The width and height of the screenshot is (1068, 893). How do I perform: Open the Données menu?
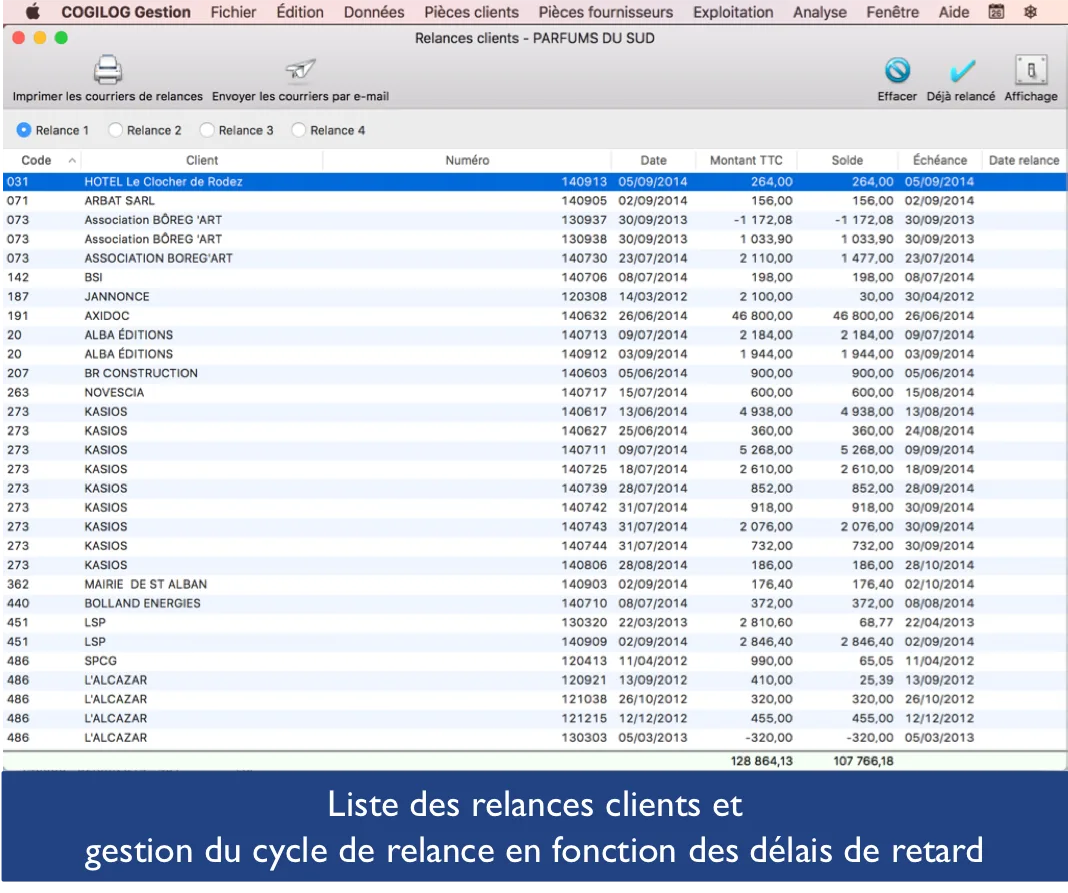374,12
